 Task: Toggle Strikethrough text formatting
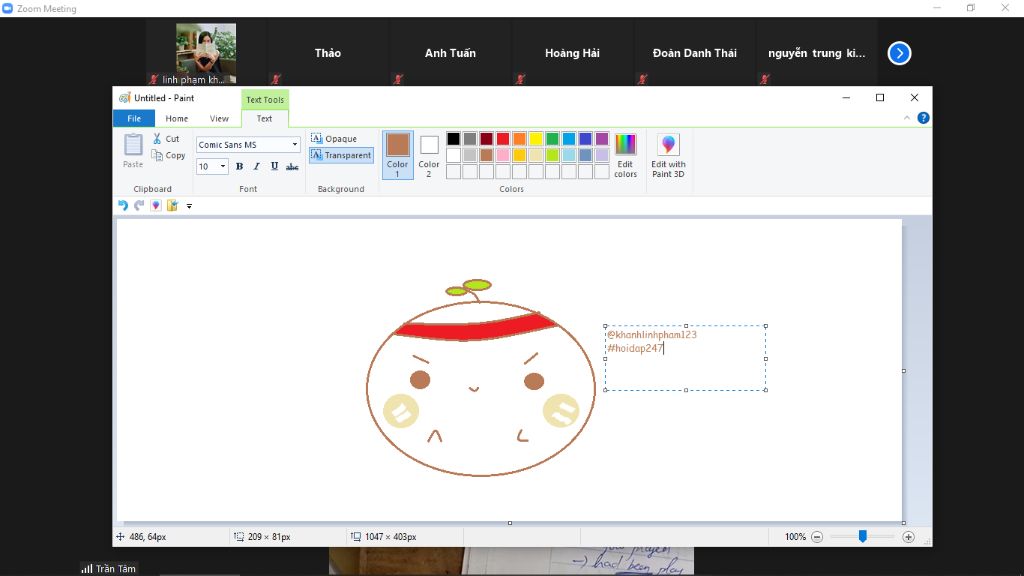(x=292, y=167)
